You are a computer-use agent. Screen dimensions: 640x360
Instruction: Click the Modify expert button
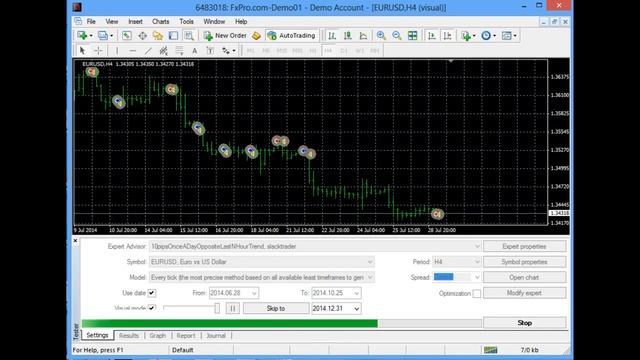(524, 293)
